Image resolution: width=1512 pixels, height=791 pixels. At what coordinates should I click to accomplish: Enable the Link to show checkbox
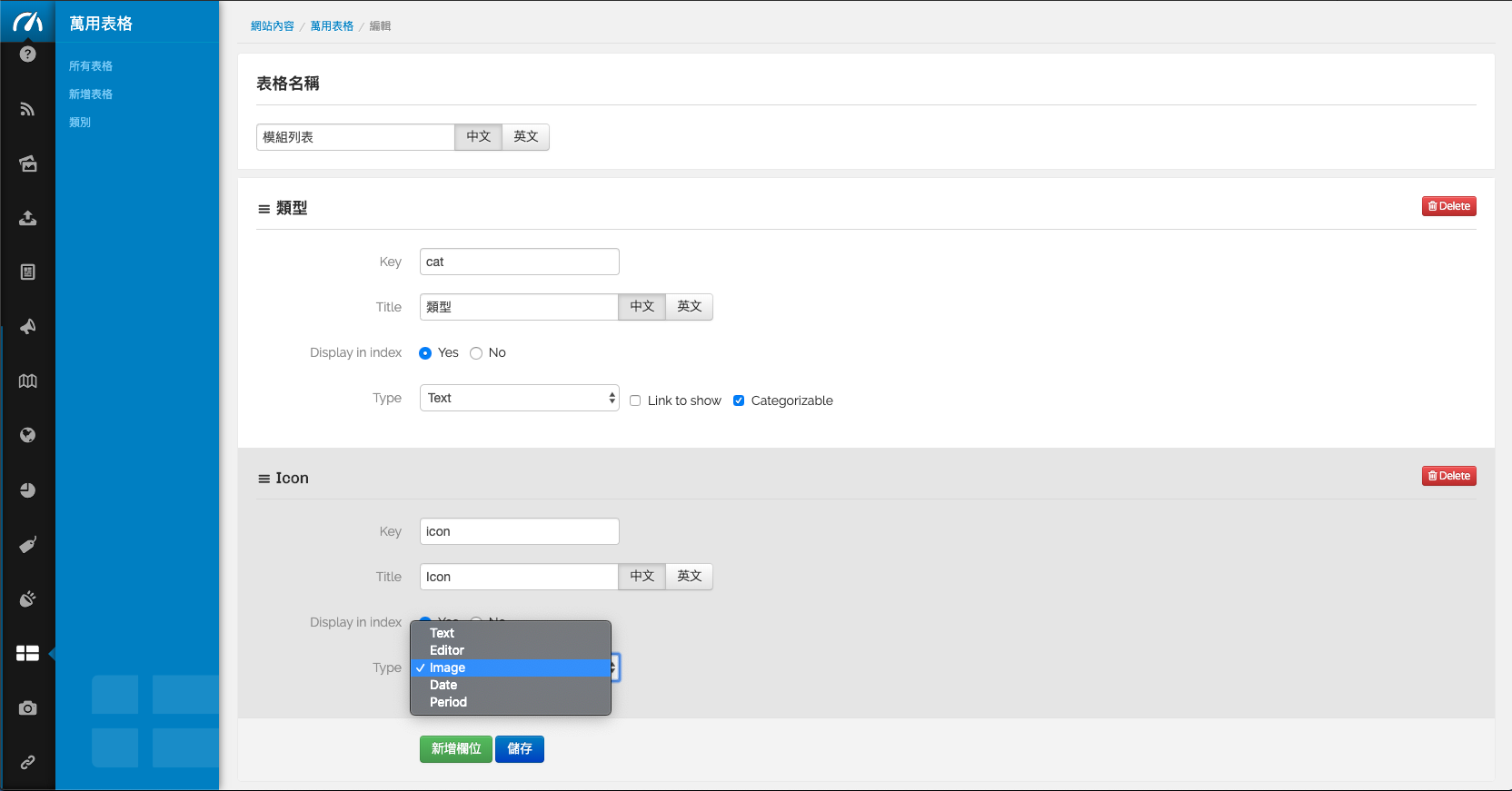pos(635,400)
